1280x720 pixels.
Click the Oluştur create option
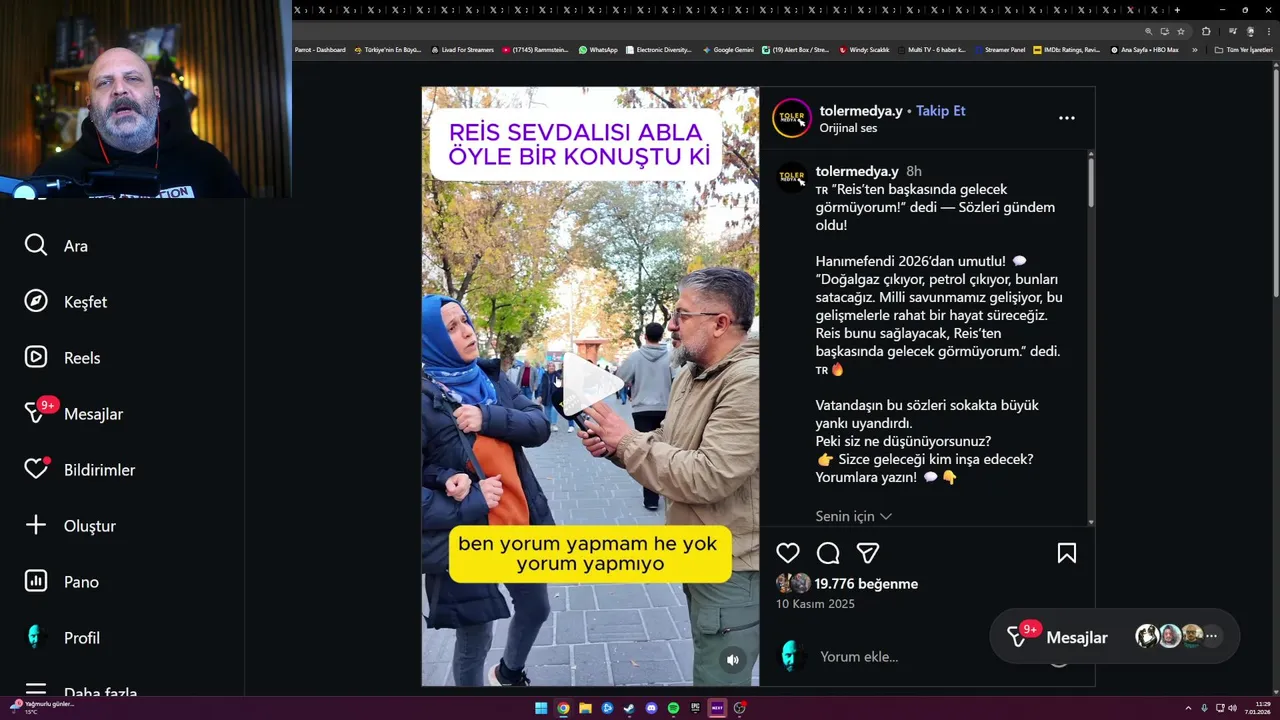click(70, 525)
